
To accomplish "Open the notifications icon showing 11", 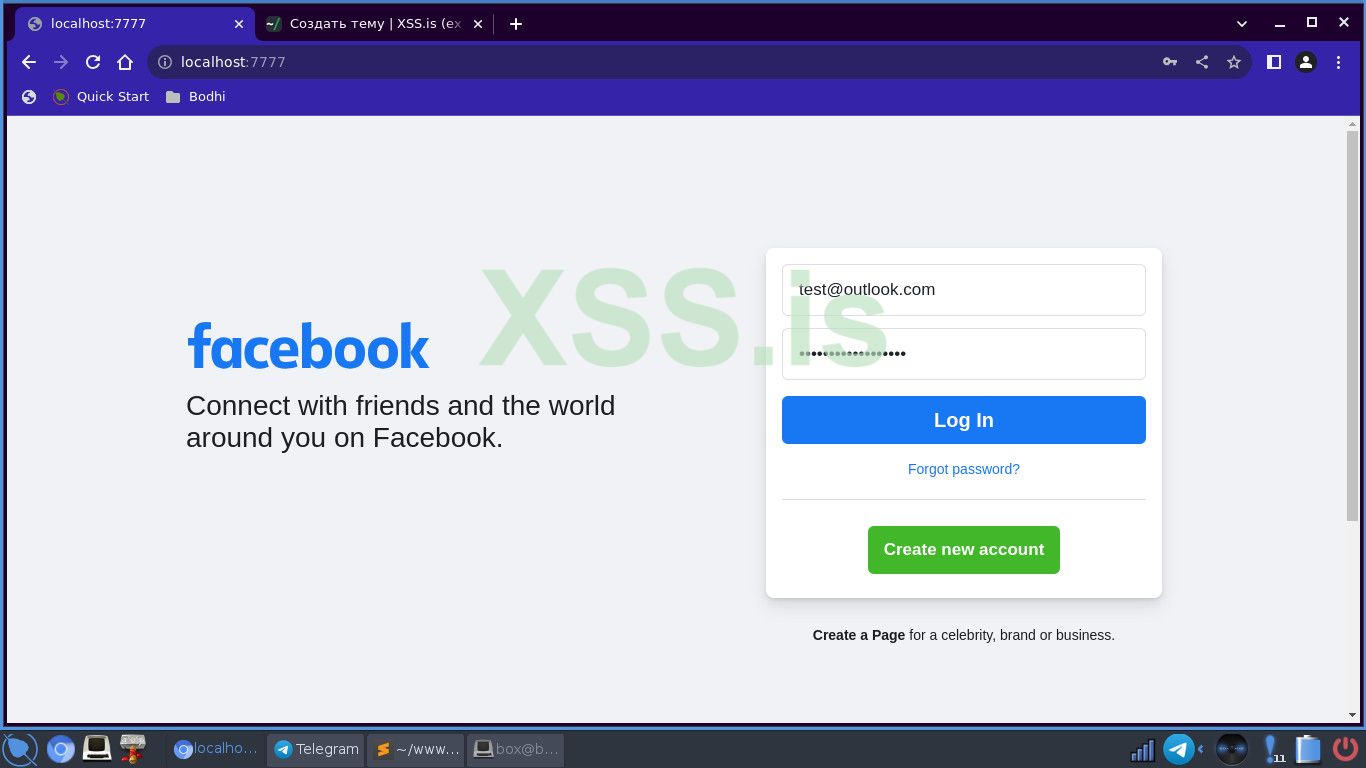I will [1272, 749].
